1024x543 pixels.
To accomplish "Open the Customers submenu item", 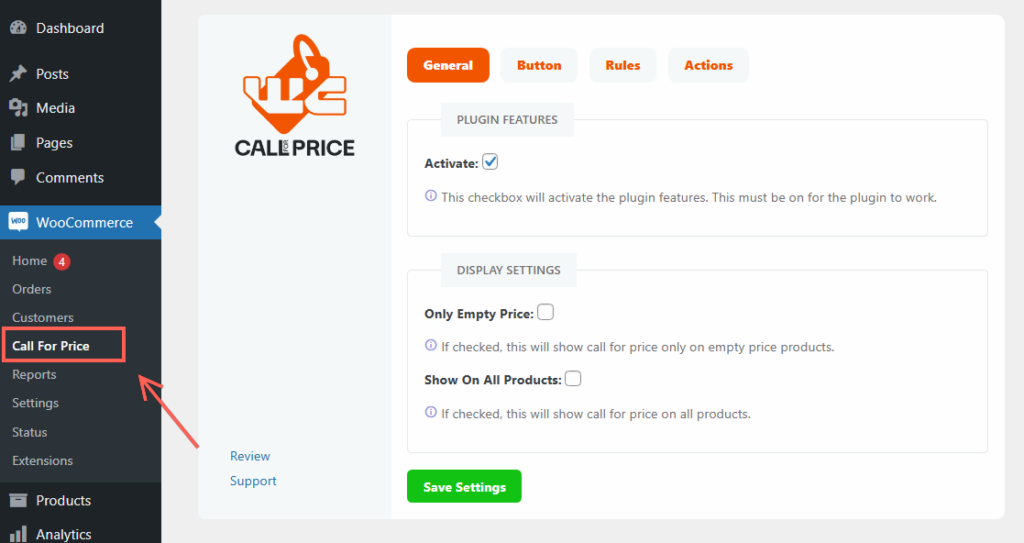I will tap(42, 318).
